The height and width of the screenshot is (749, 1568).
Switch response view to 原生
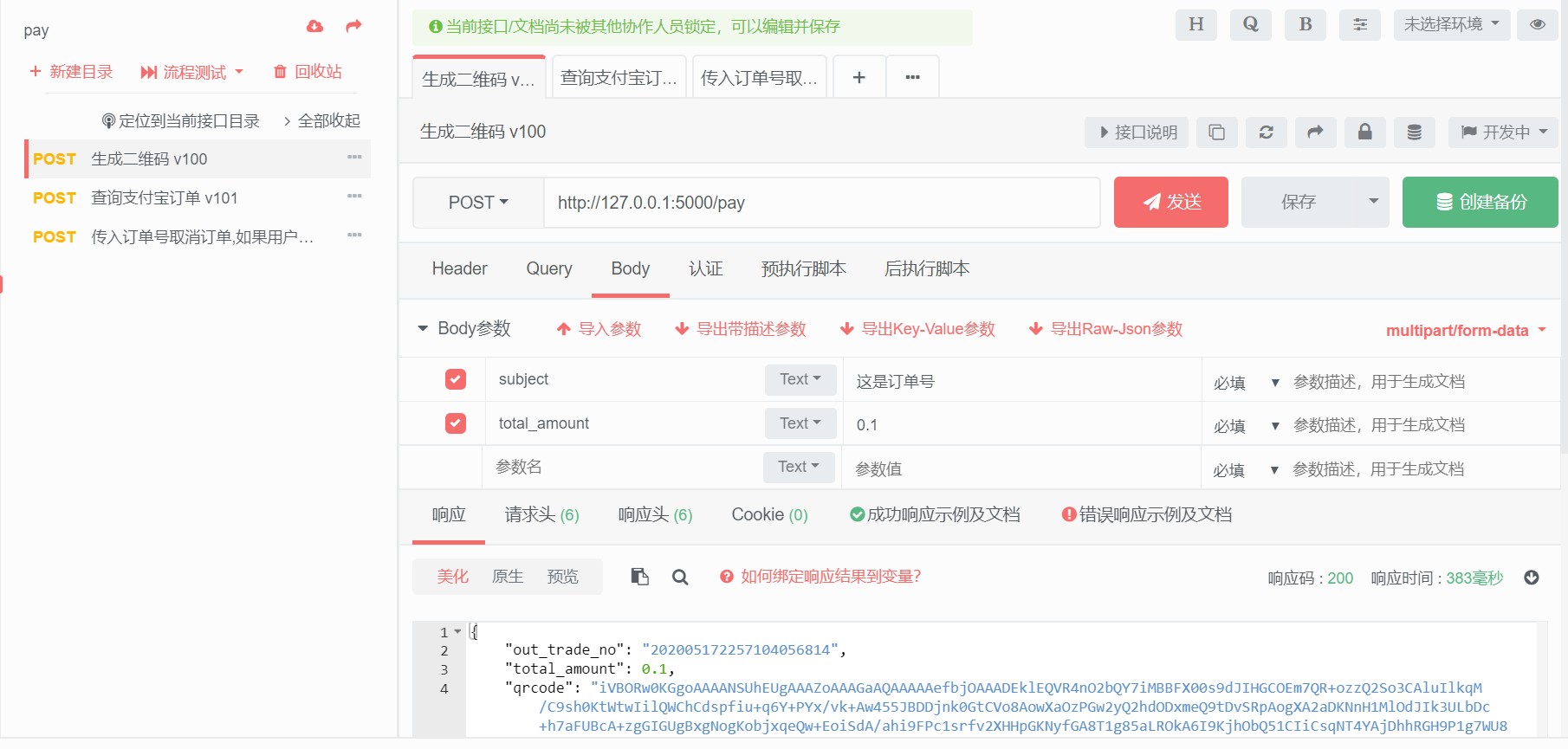(508, 577)
